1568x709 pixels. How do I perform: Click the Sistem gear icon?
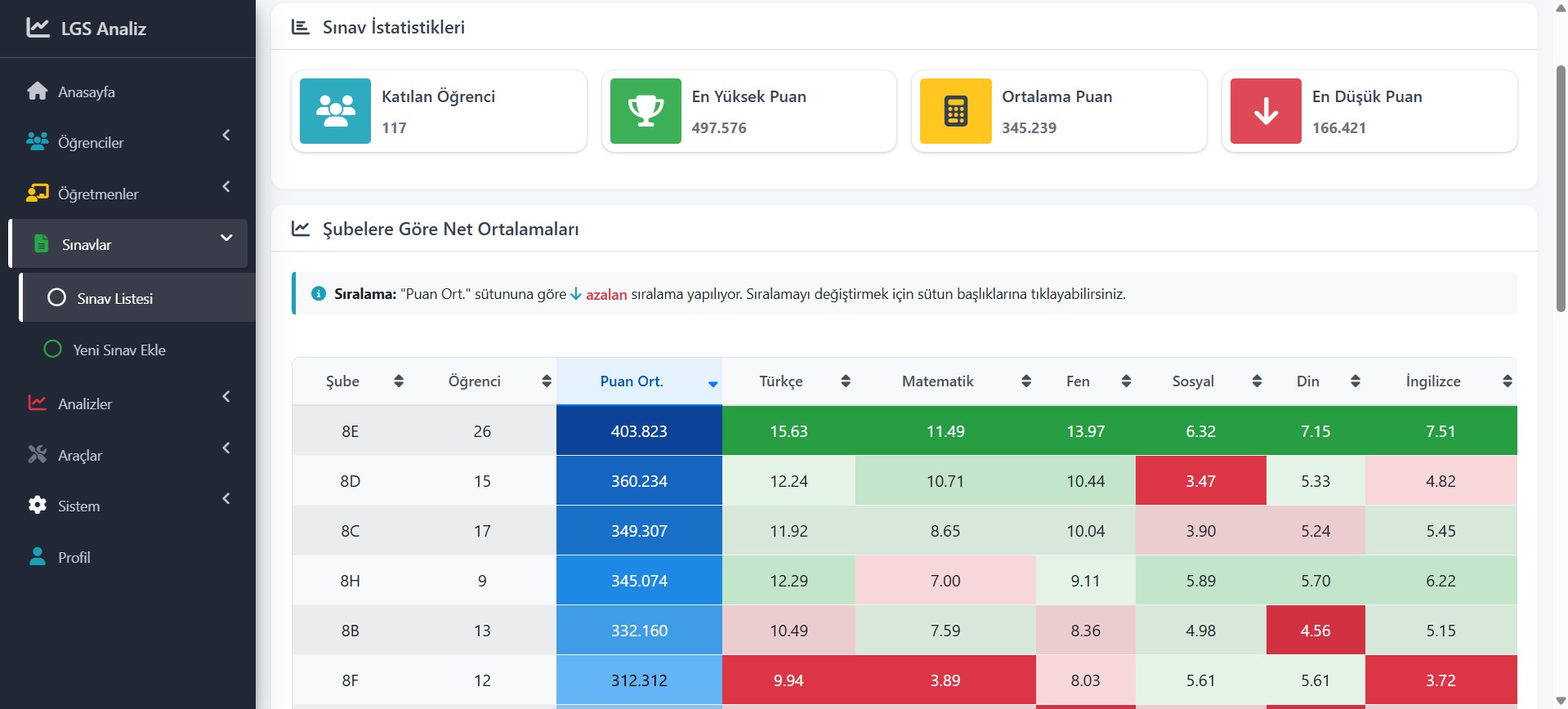click(x=38, y=506)
